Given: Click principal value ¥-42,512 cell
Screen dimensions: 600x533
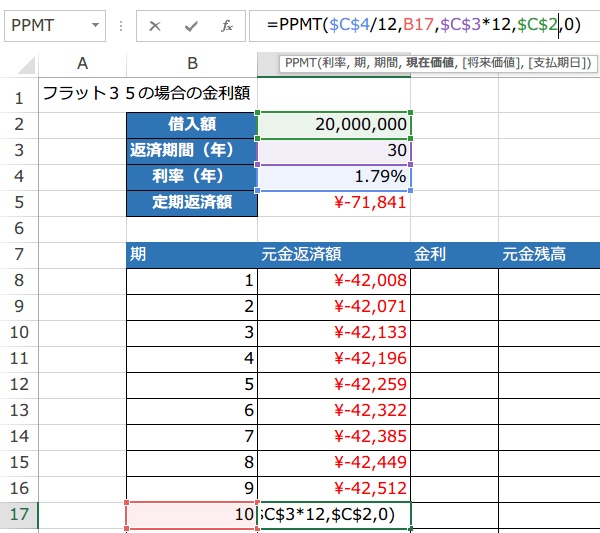Looking at the screenshot, I should point(334,489).
